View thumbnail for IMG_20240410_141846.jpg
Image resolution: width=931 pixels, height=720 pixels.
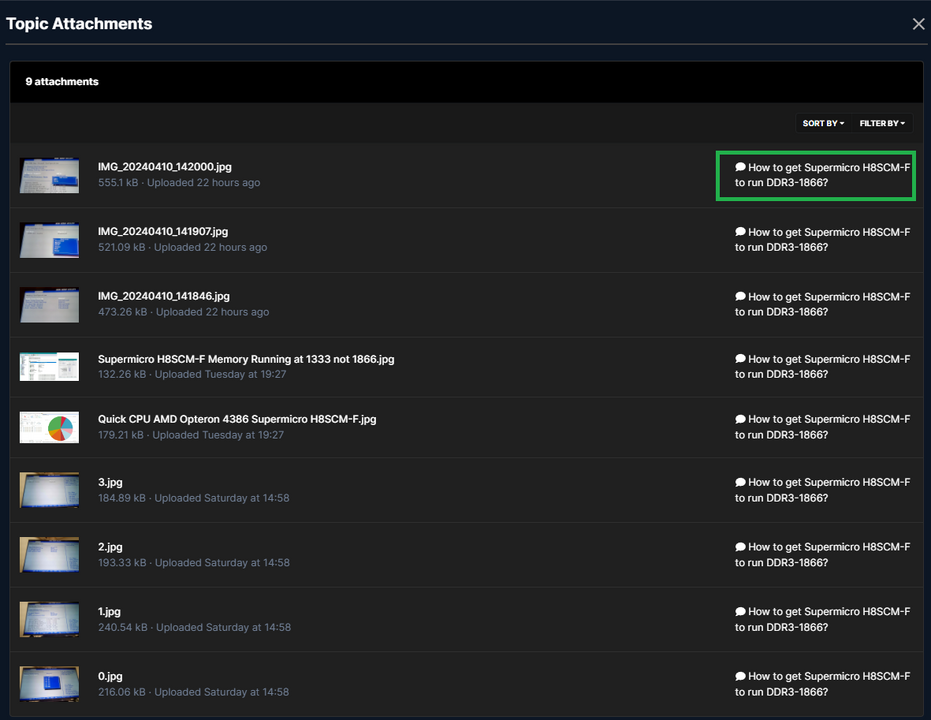tap(49, 304)
